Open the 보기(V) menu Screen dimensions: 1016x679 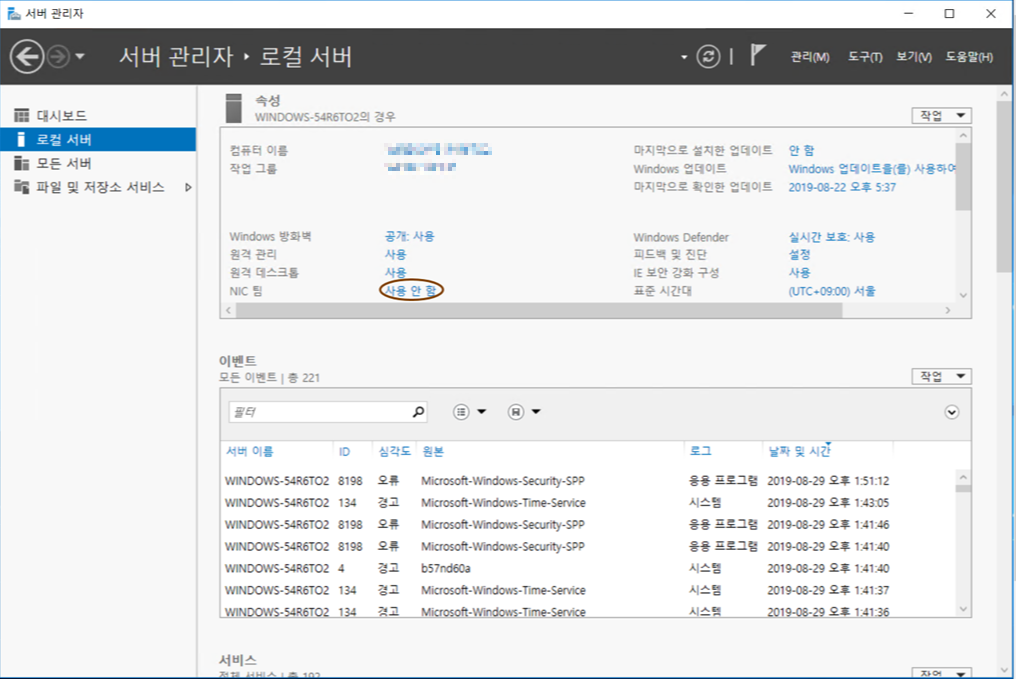914,57
